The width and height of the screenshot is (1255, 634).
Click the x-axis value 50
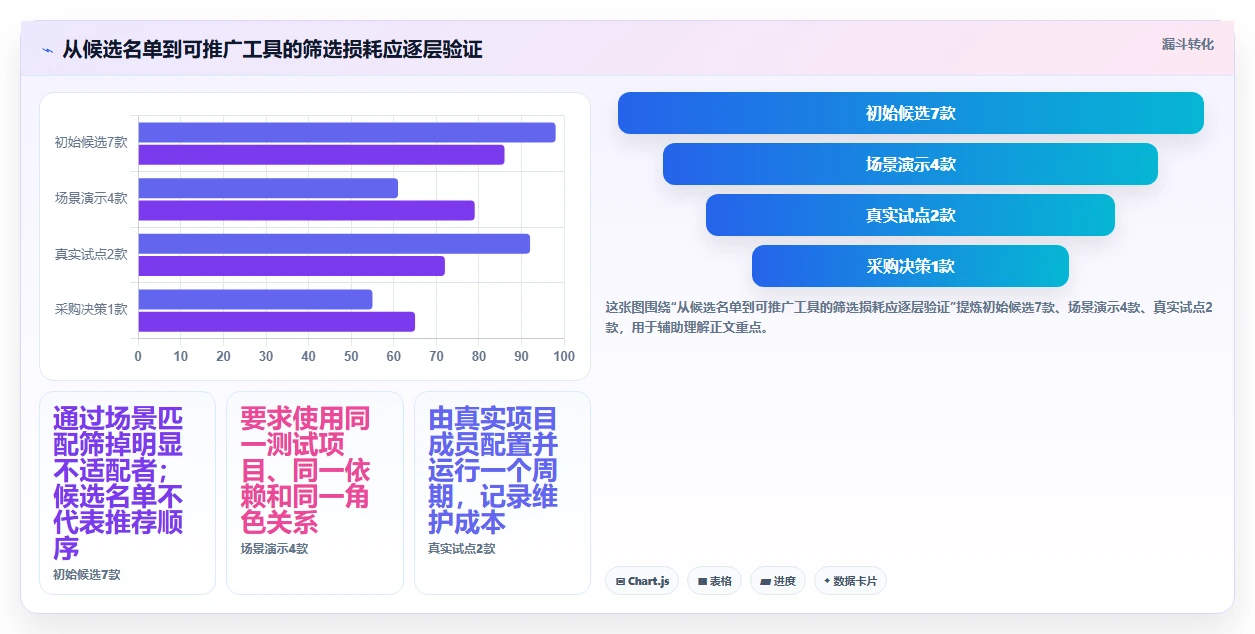point(351,356)
